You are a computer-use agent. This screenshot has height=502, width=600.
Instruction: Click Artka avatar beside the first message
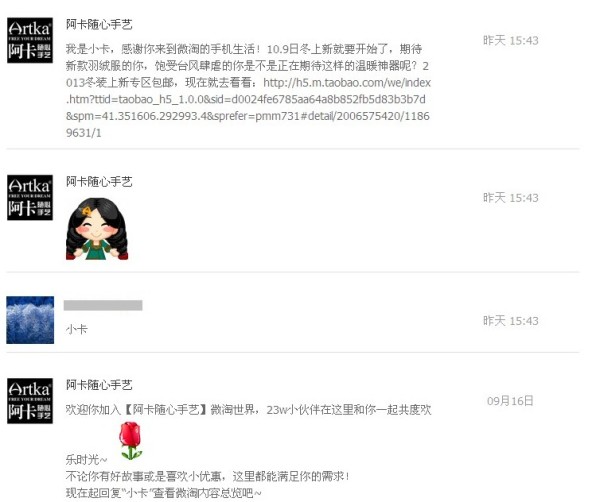coord(30,40)
